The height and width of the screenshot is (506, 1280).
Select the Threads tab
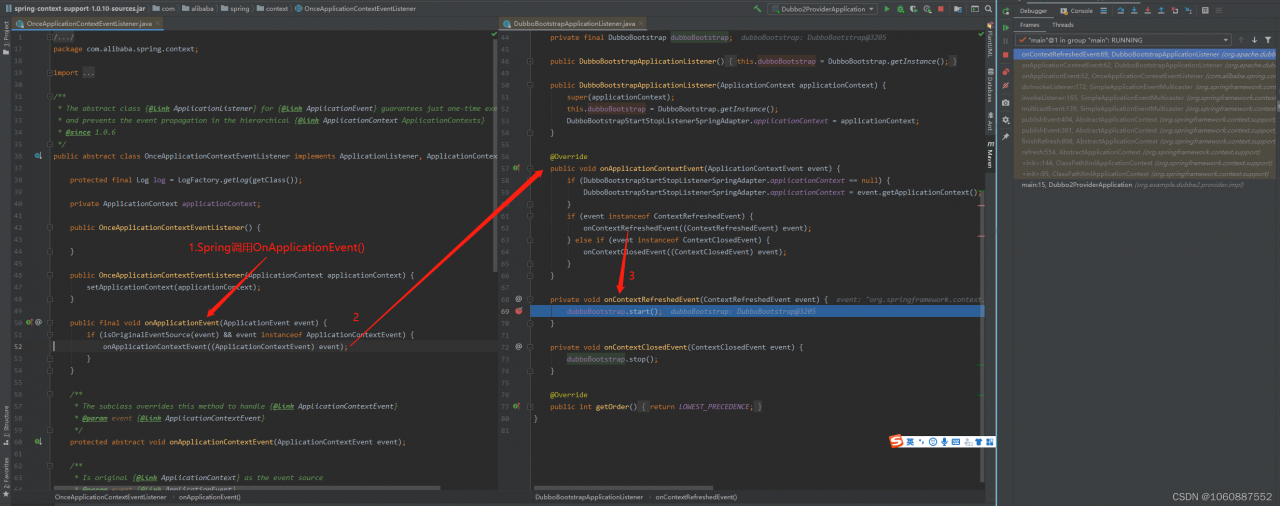tap(1063, 25)
